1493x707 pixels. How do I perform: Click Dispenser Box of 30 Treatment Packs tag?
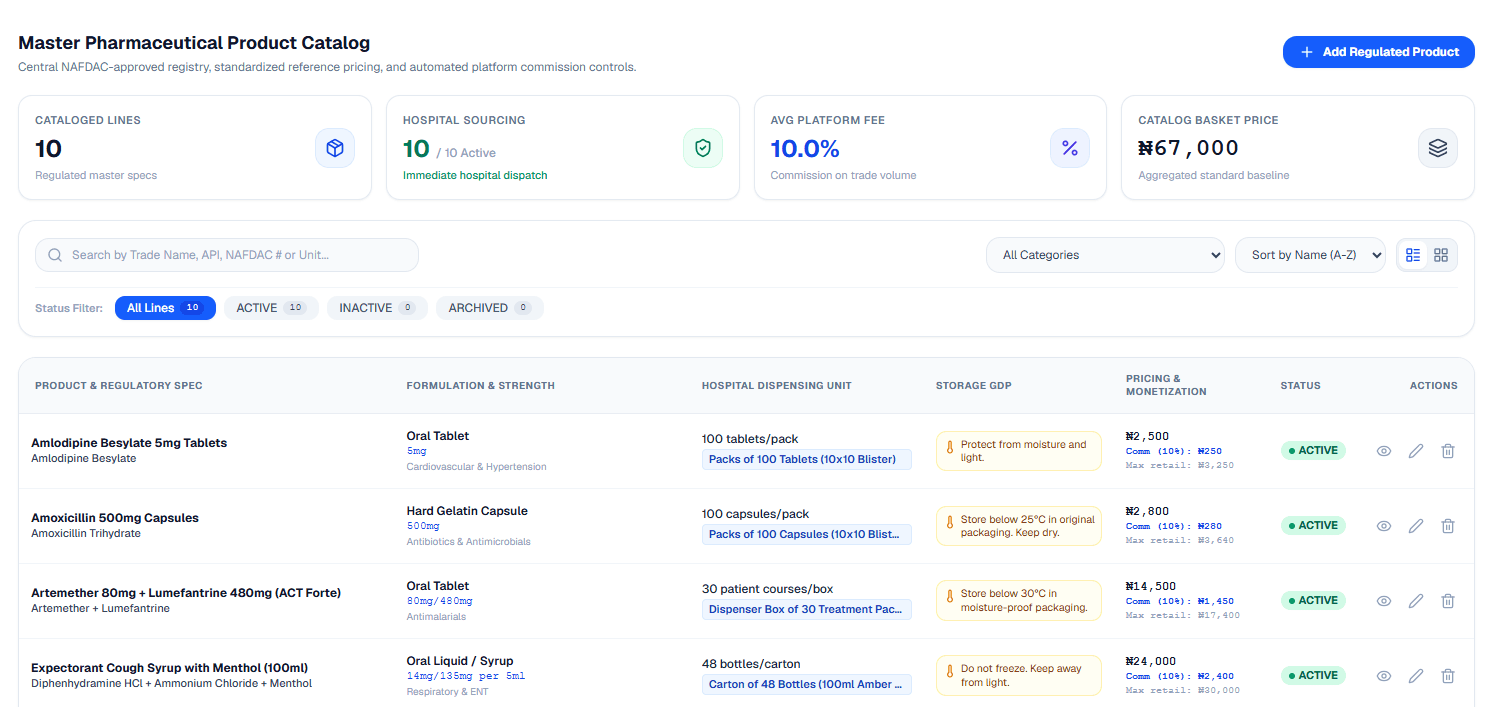pyautogui.click(x=807, y=610)
